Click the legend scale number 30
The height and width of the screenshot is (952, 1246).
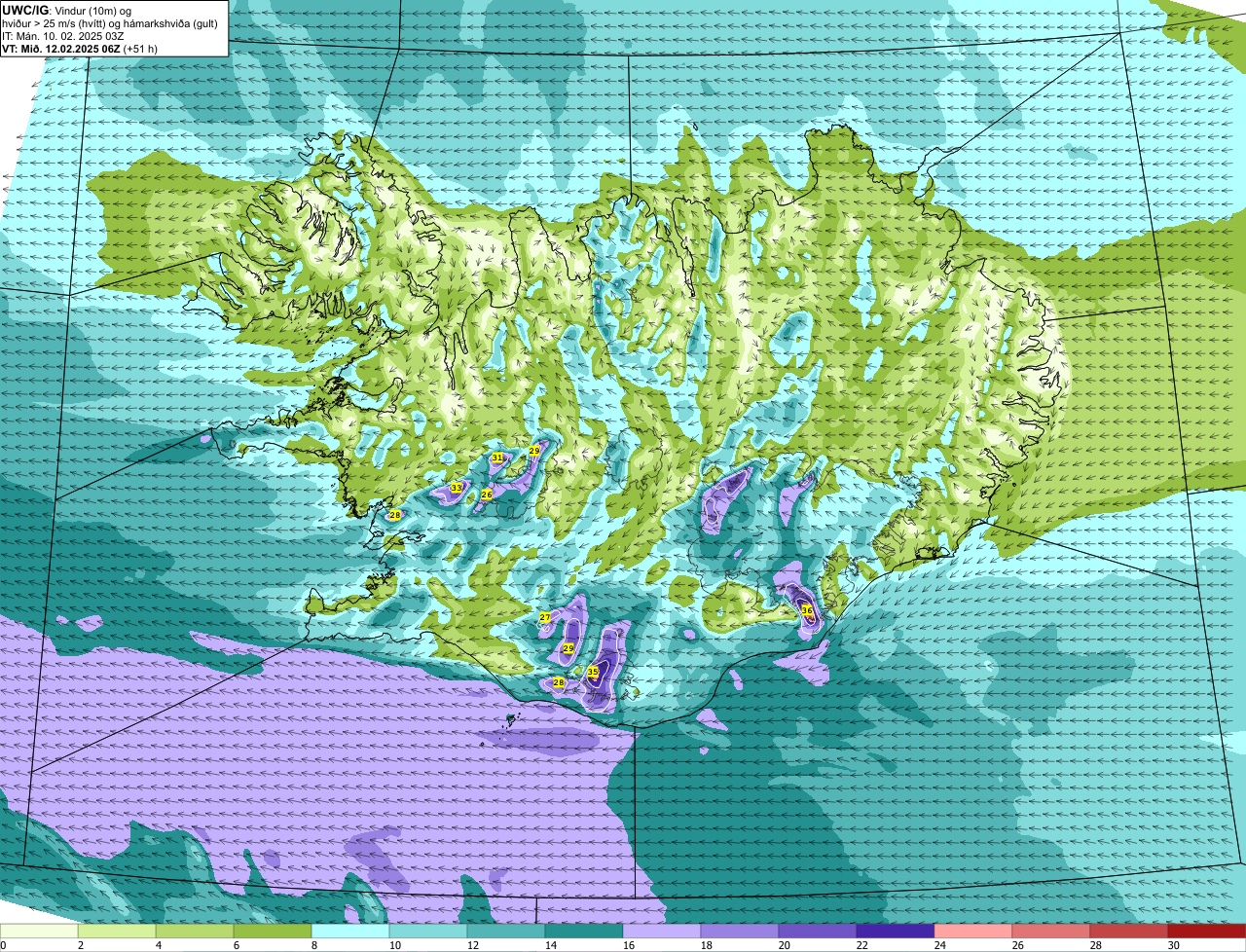[1174, 945]
